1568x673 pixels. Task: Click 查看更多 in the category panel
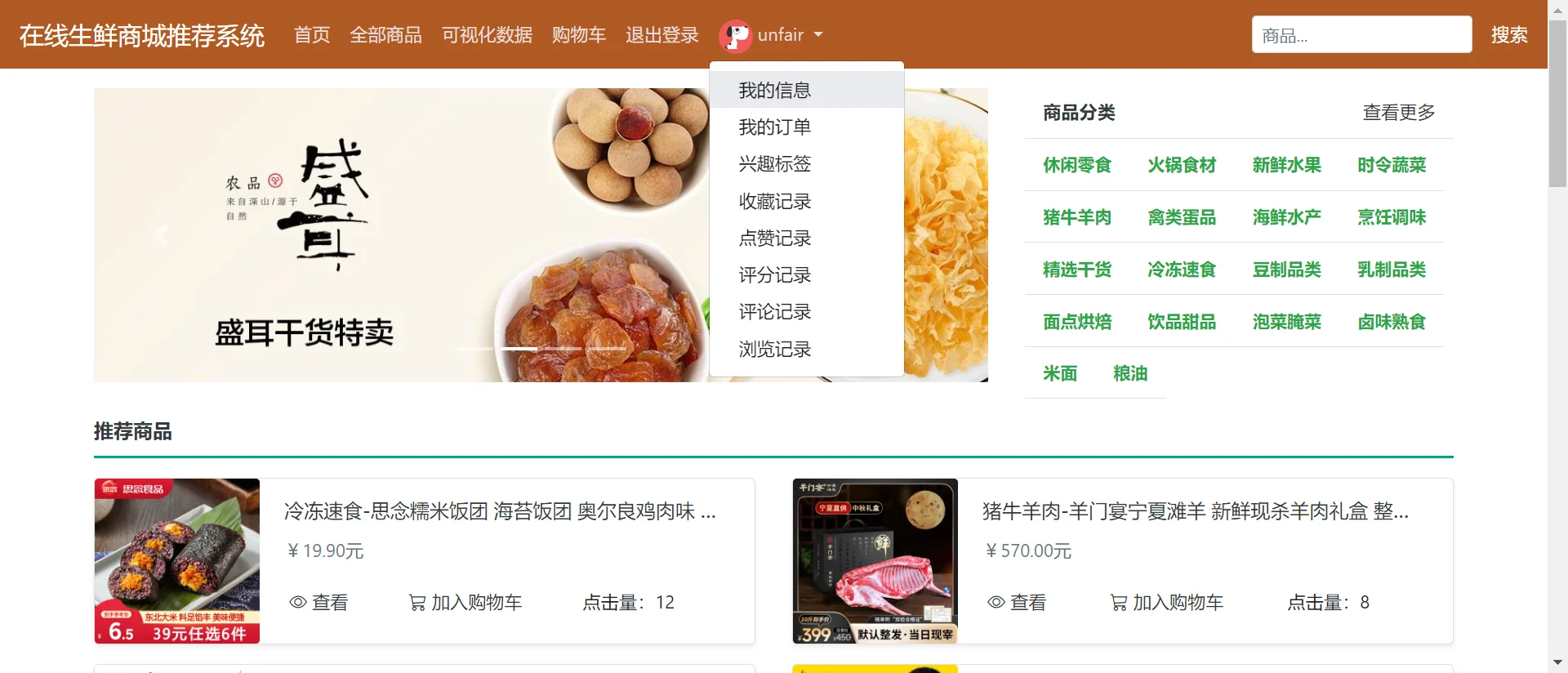[x=1399, y=113]
